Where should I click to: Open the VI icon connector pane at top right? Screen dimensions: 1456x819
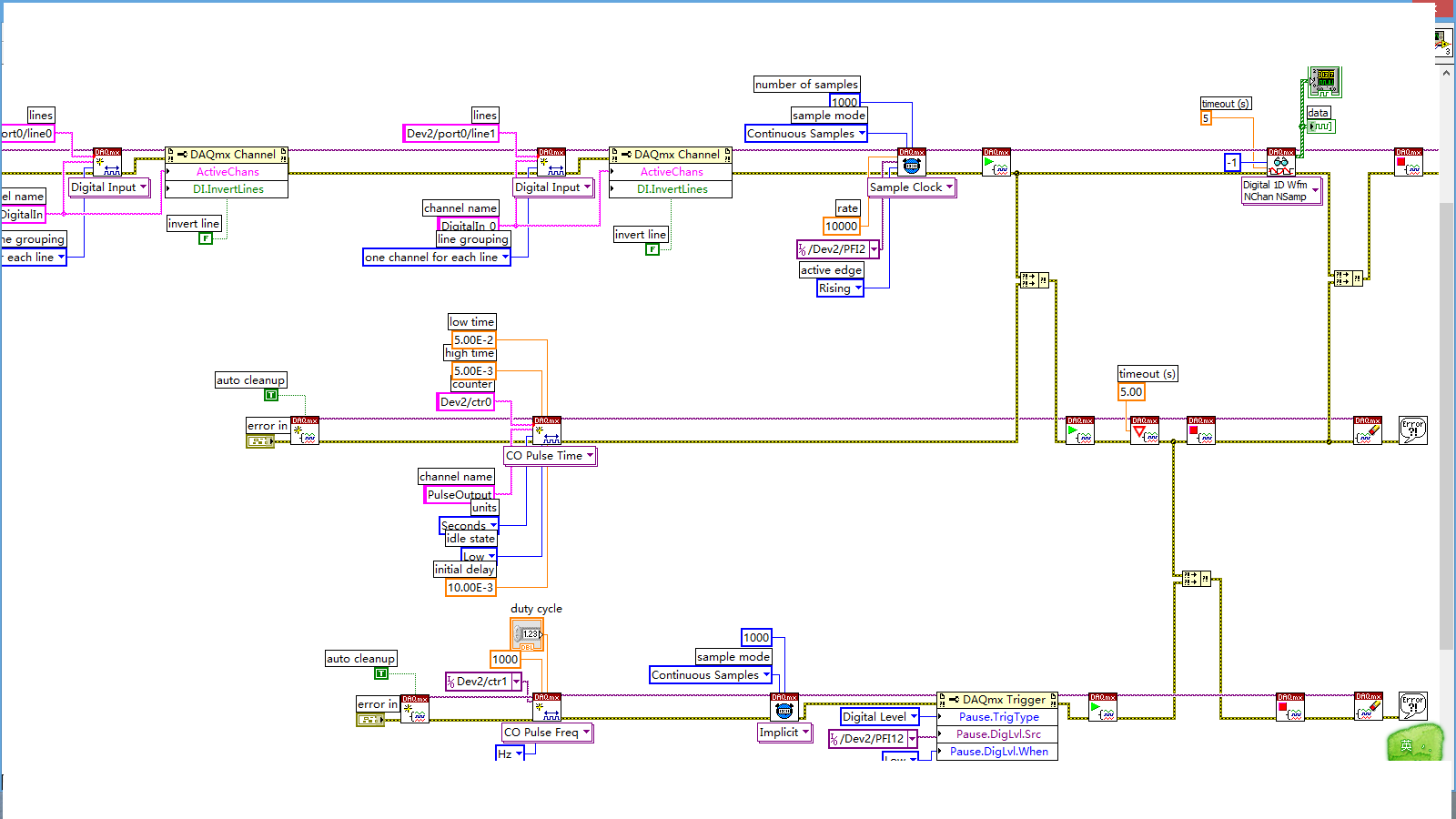[x=1443, y=43]
